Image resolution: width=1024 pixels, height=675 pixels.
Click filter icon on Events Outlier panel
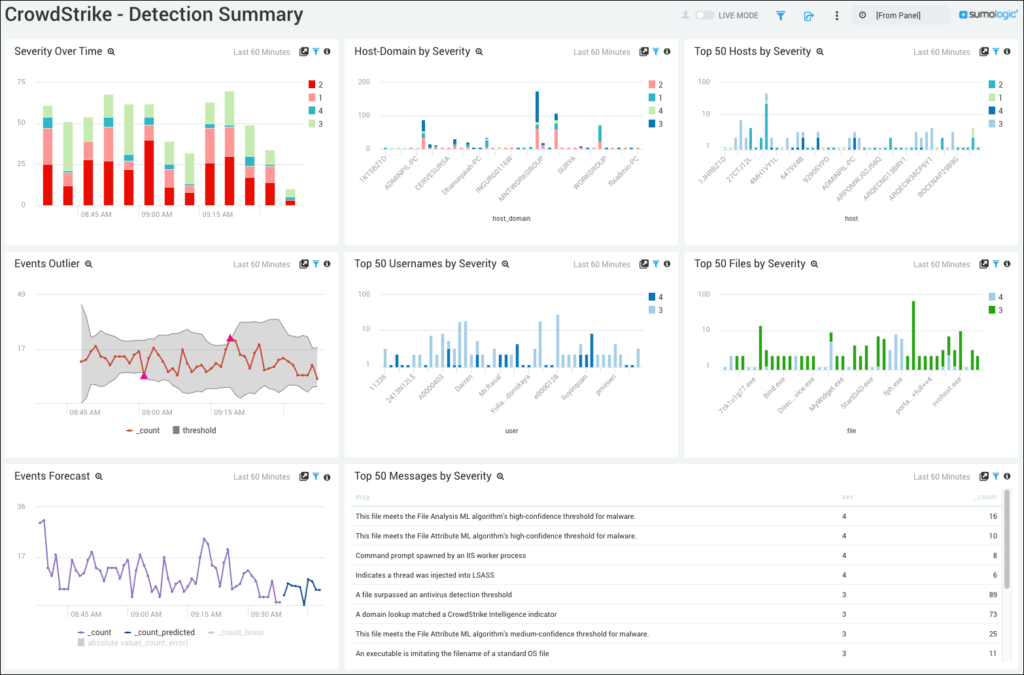point(316,264)
